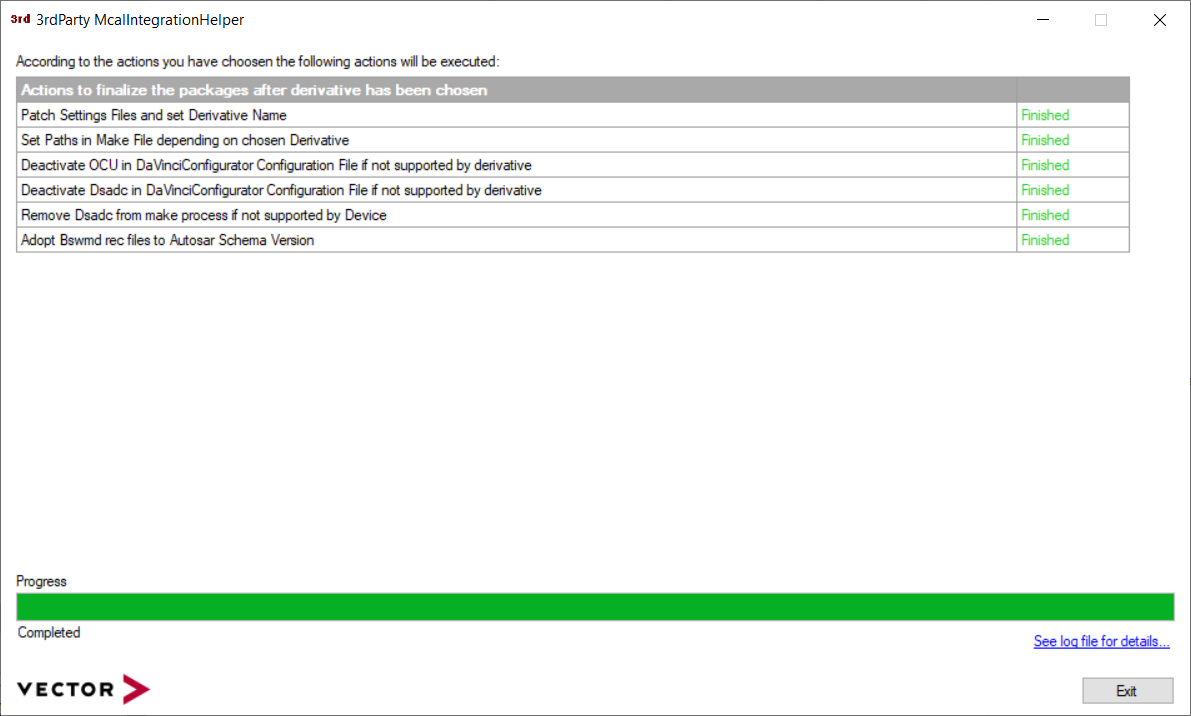Image resolution: width=1191 pixels, height=716 pixels.
Task: Open the 'See log file for details' link
Action: [1101, 641]
